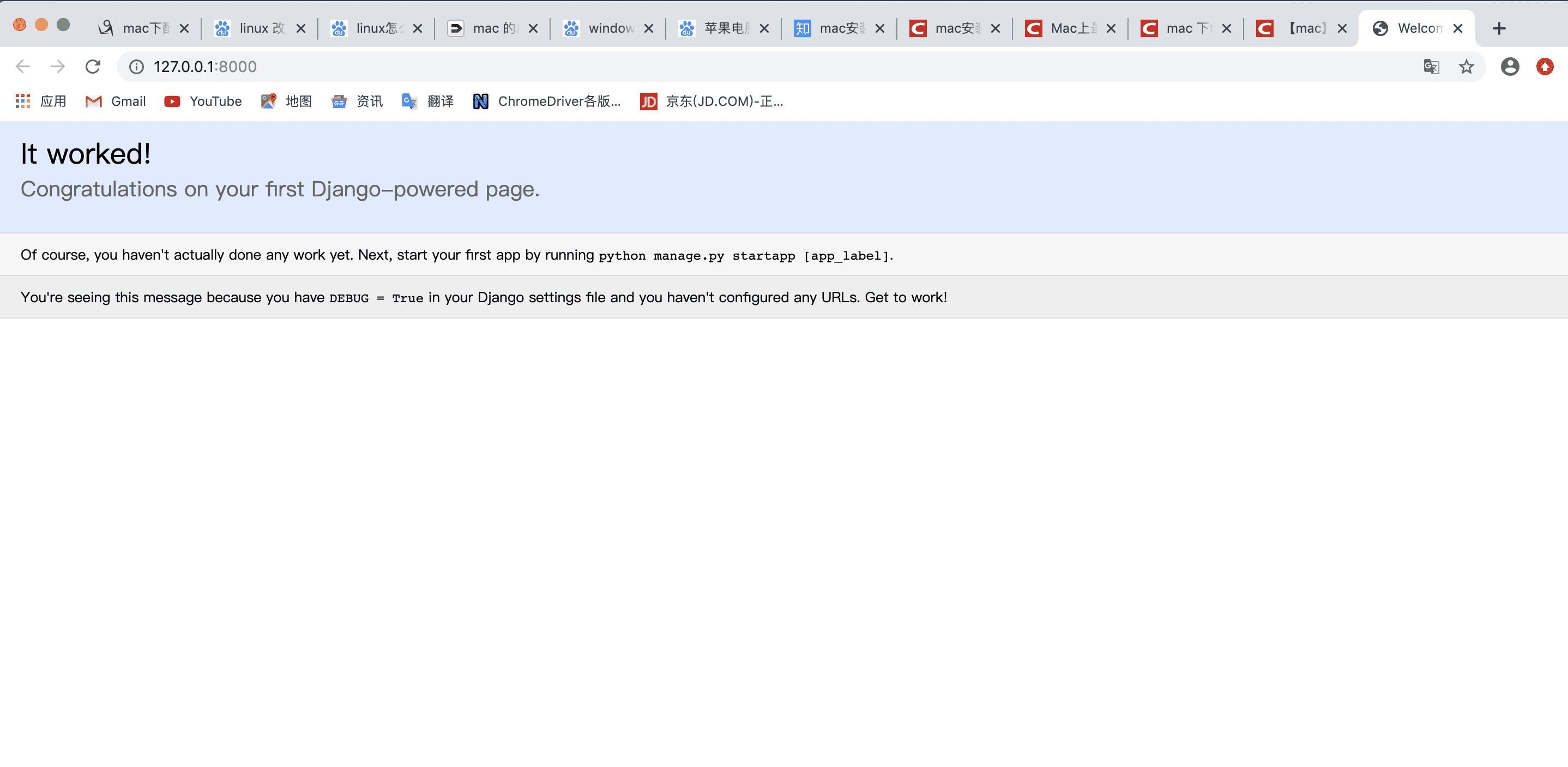Open the 应用 bookmarks folder
1568x767 pixels.
click(x=40, y=101)
